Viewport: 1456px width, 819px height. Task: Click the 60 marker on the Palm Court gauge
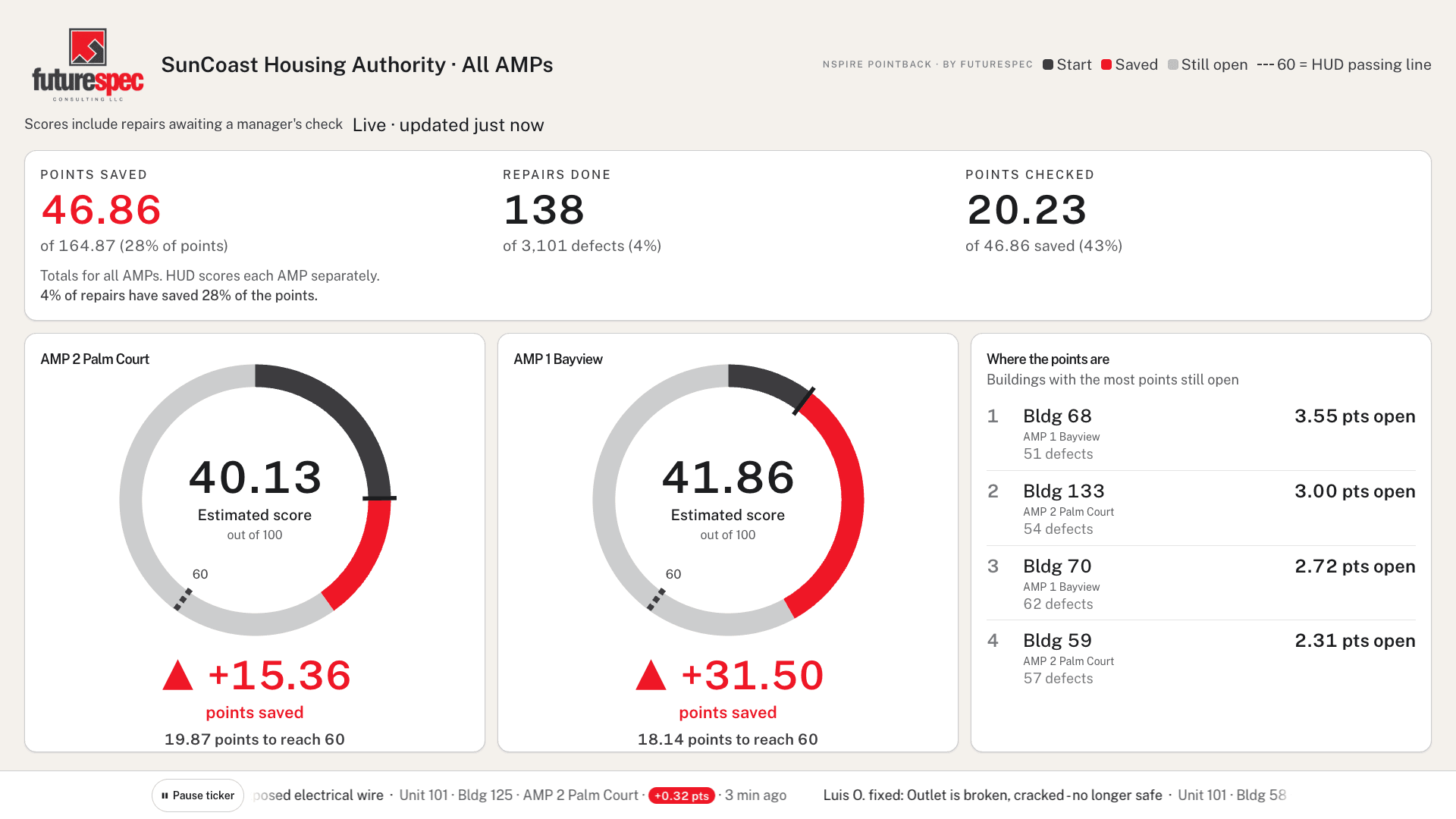(x=183, y=599)
